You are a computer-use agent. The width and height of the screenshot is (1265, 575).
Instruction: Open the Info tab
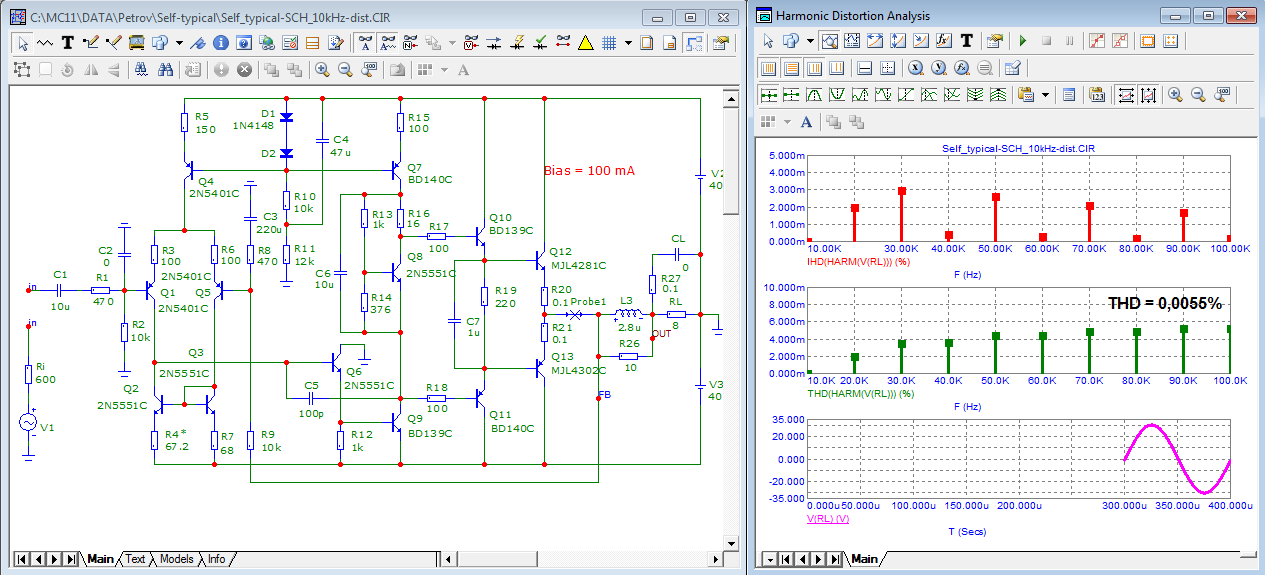[x=216, y=559]
